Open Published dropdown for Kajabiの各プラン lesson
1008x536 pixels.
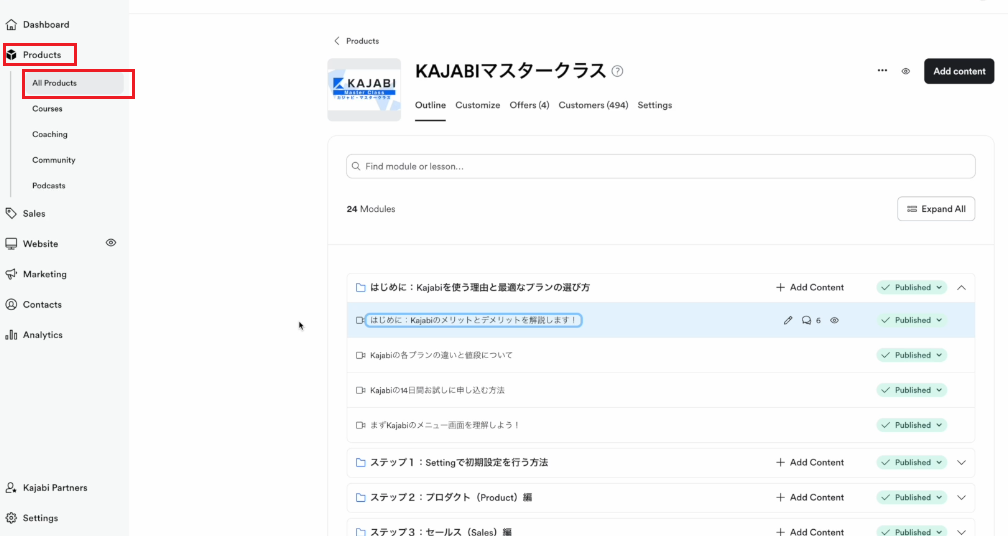click(x=912, y=355)
